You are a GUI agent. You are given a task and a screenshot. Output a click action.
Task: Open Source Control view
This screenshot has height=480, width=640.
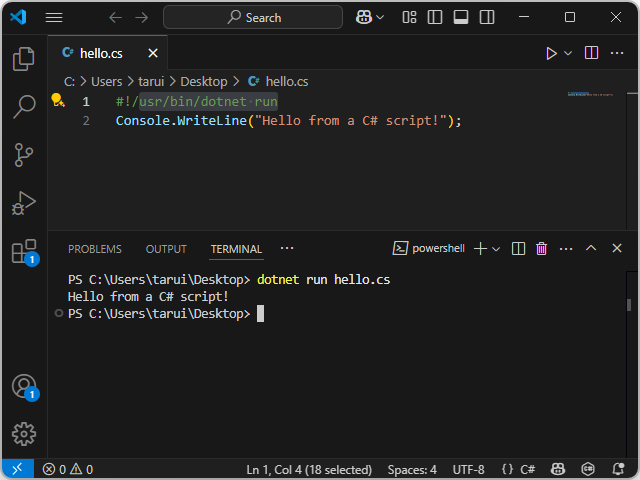coord(23,155)
